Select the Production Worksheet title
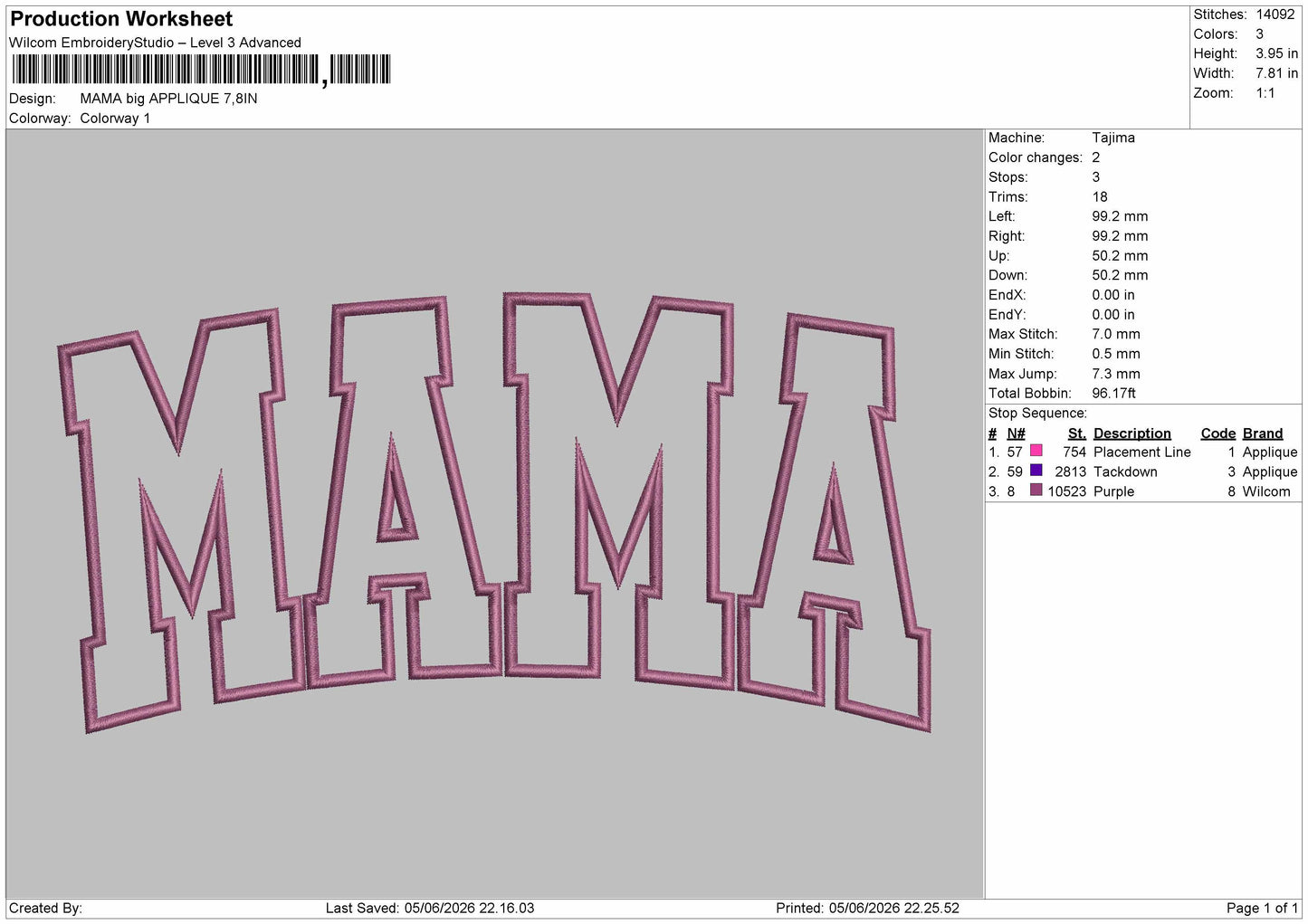The width and height of the screenshot is (1308, 924). click(121, 19)
